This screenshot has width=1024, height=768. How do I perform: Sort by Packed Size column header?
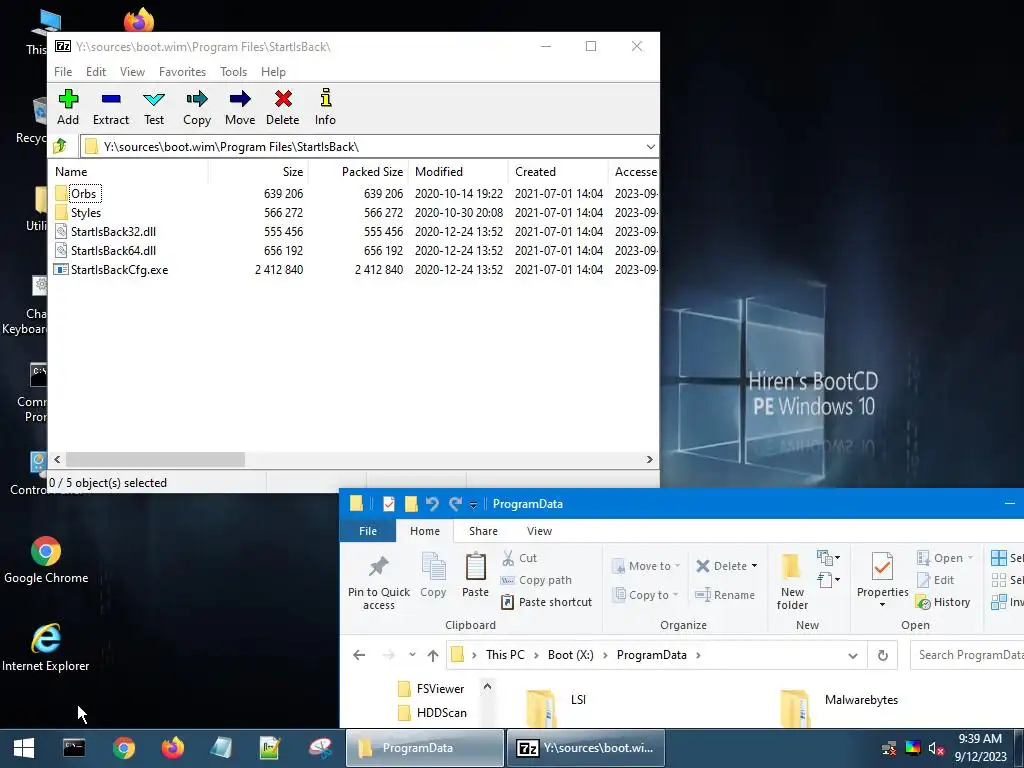pyautogui.click(x=358, y=172)
